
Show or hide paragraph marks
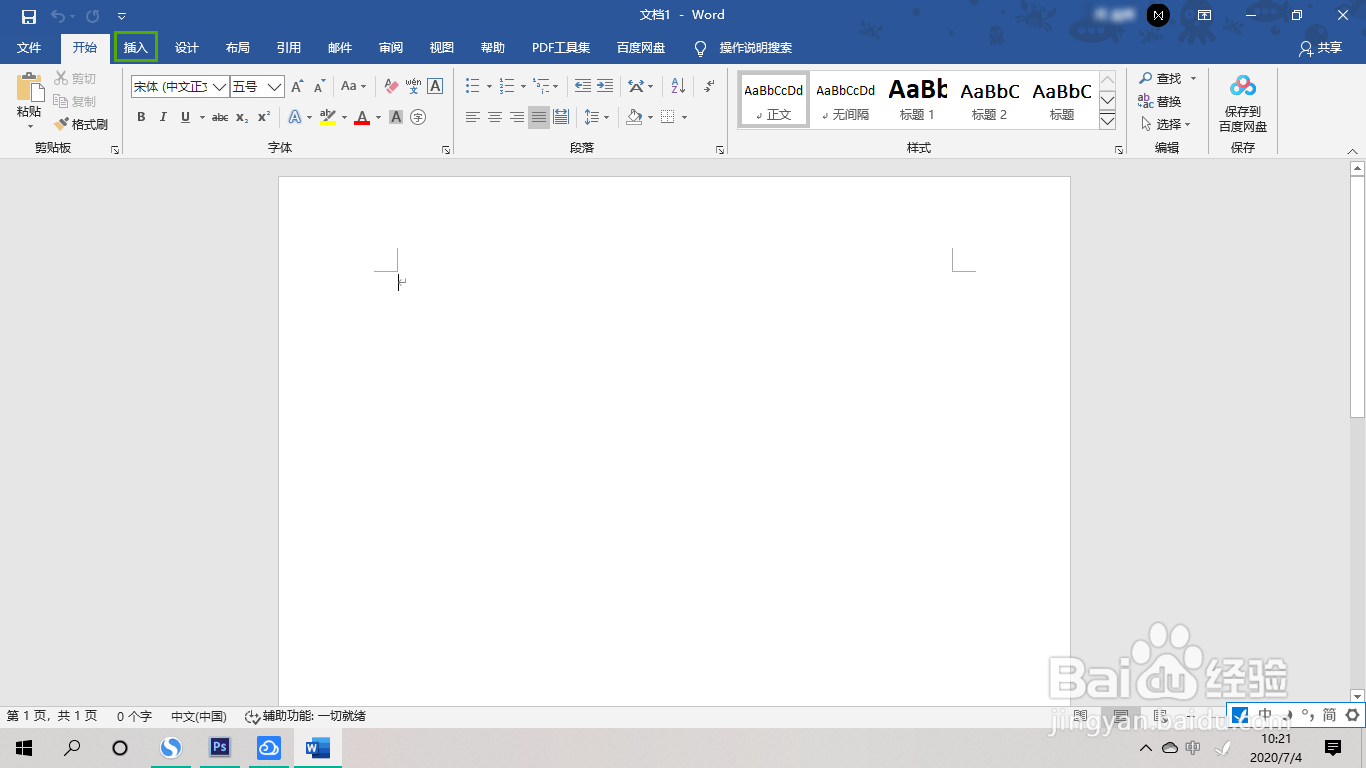[709, 86]
